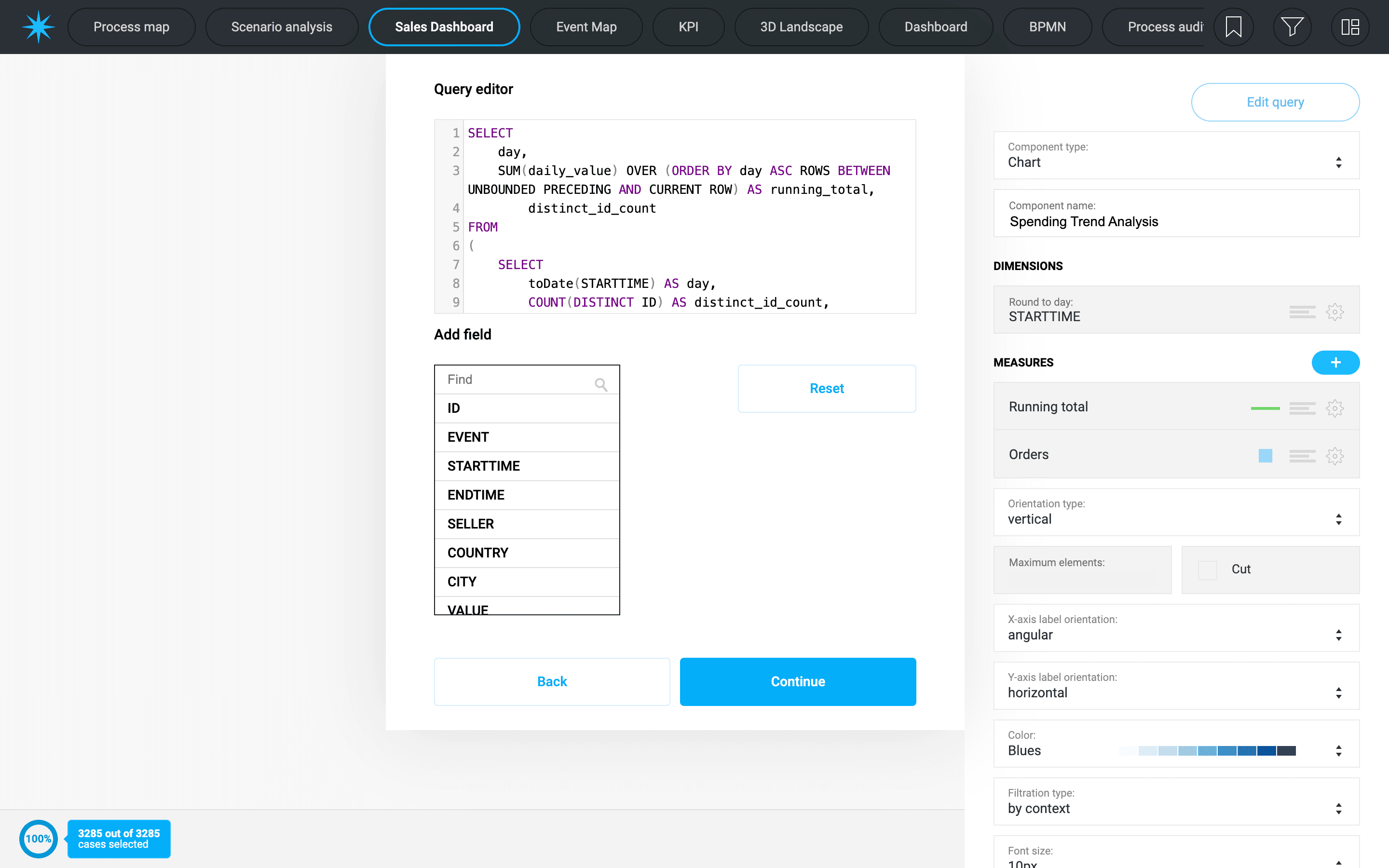Open the 3D Landscape tab
This screenshot has height=868, width=1389.
[x=801, y=27]
